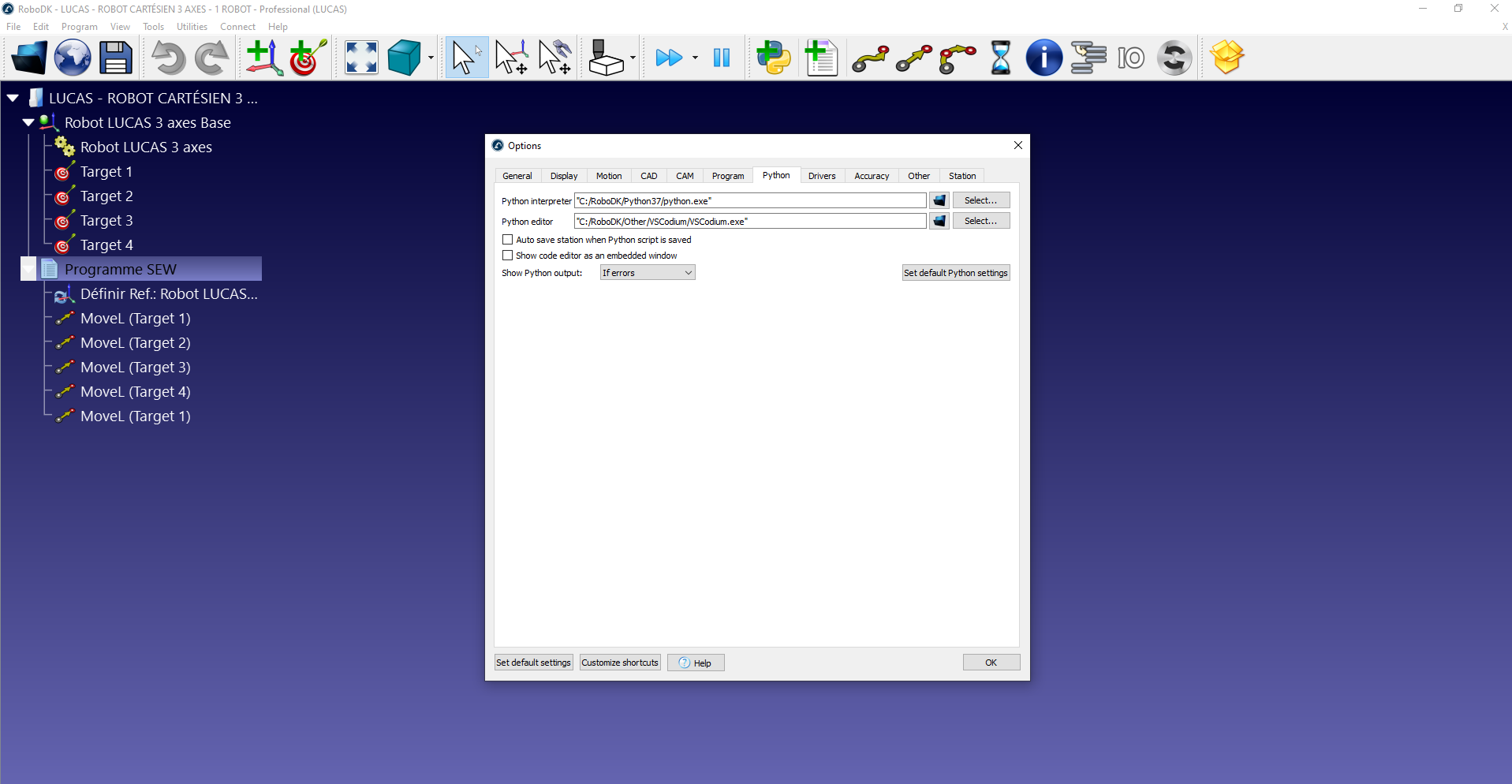The width and height of the screenshot is (1512, 784).
Task: Open the dropdown arrow next to isometric view cube
Action: [x=431, y=58]
